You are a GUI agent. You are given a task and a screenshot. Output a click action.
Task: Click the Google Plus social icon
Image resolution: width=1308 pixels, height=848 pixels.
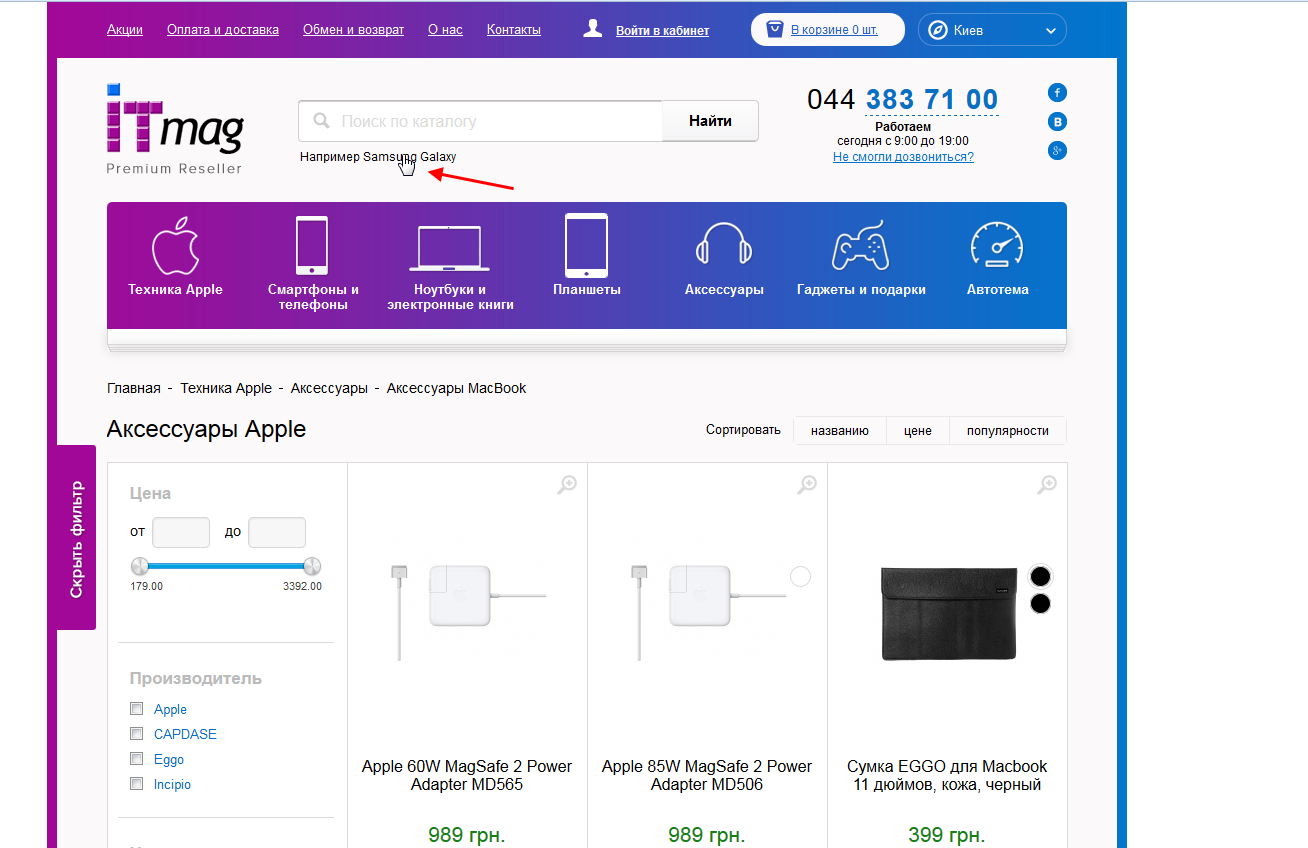point(1057,151)
